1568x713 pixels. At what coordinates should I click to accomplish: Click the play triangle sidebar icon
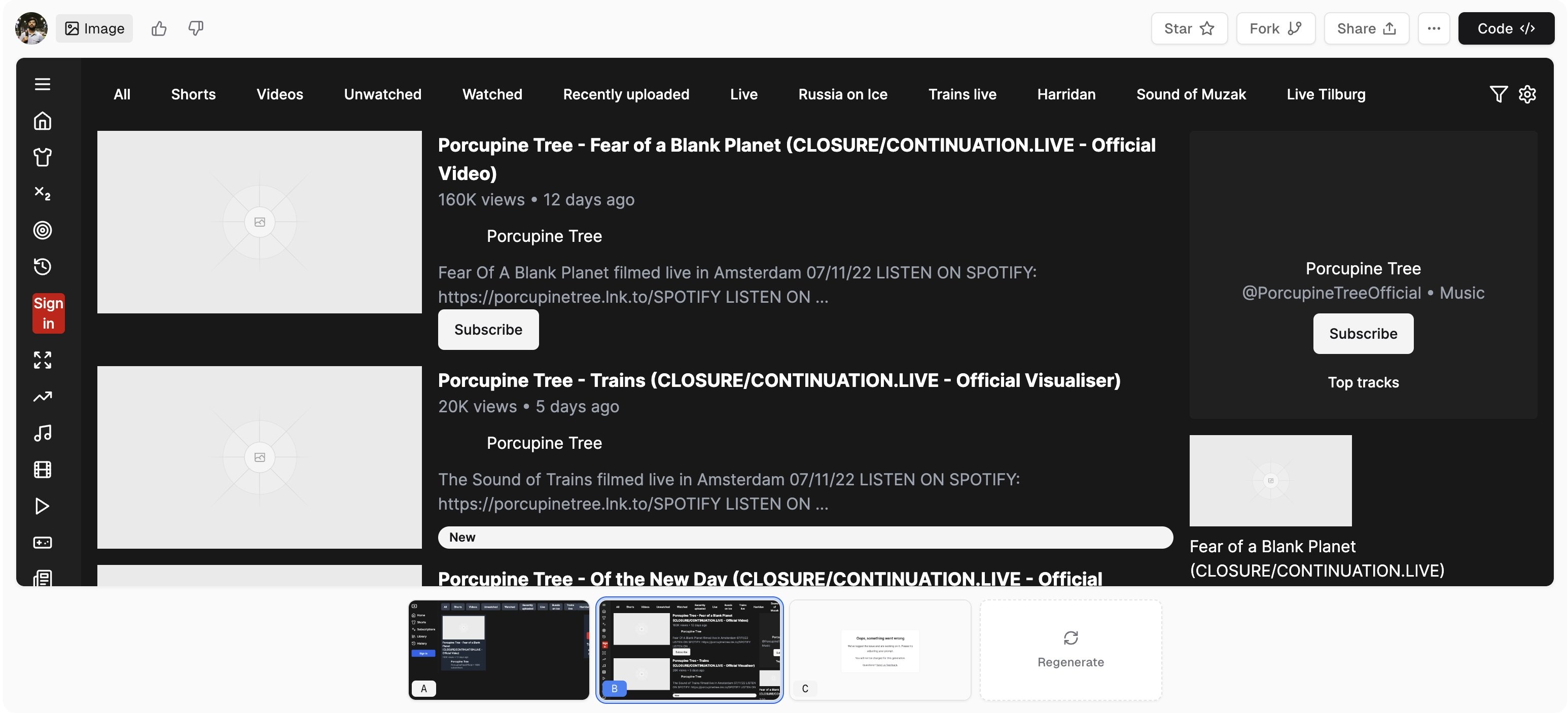coord(42,506)
